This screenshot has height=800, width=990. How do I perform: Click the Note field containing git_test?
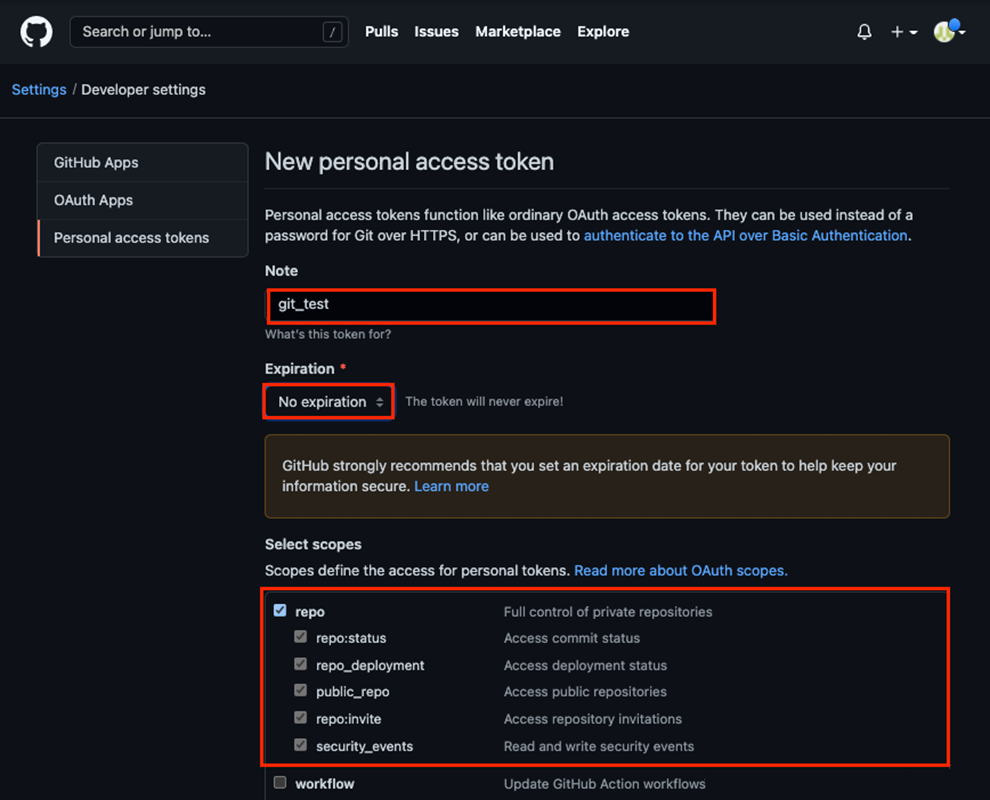coord(490,304)
